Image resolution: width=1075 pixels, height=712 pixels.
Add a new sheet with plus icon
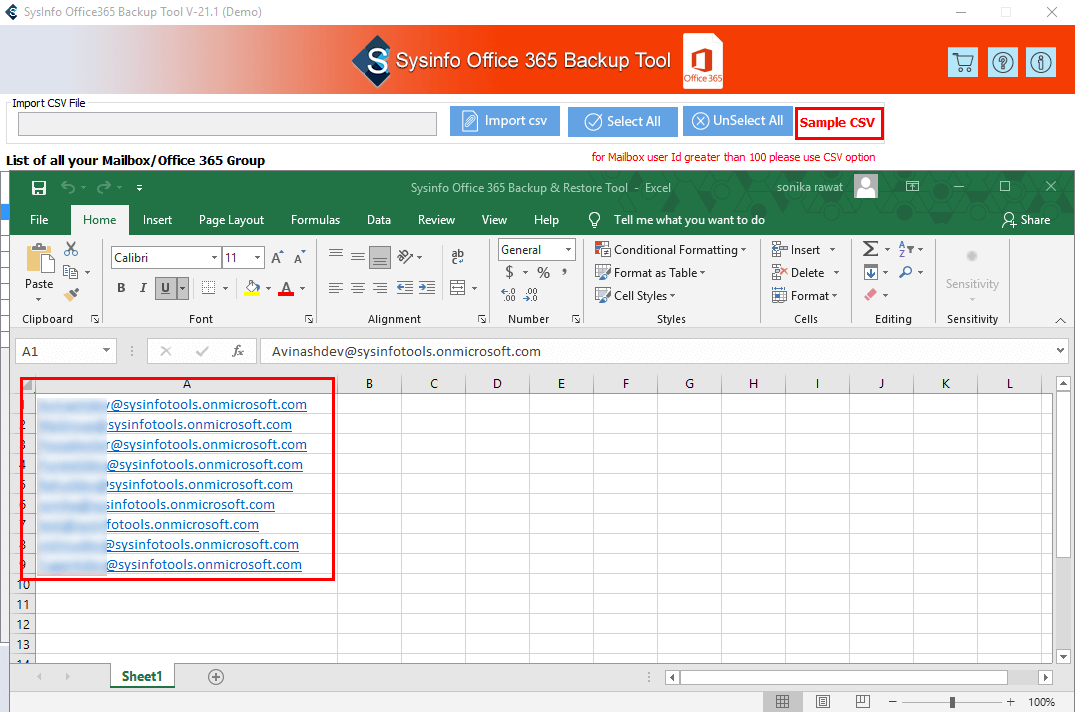click(x=216, y=677)
